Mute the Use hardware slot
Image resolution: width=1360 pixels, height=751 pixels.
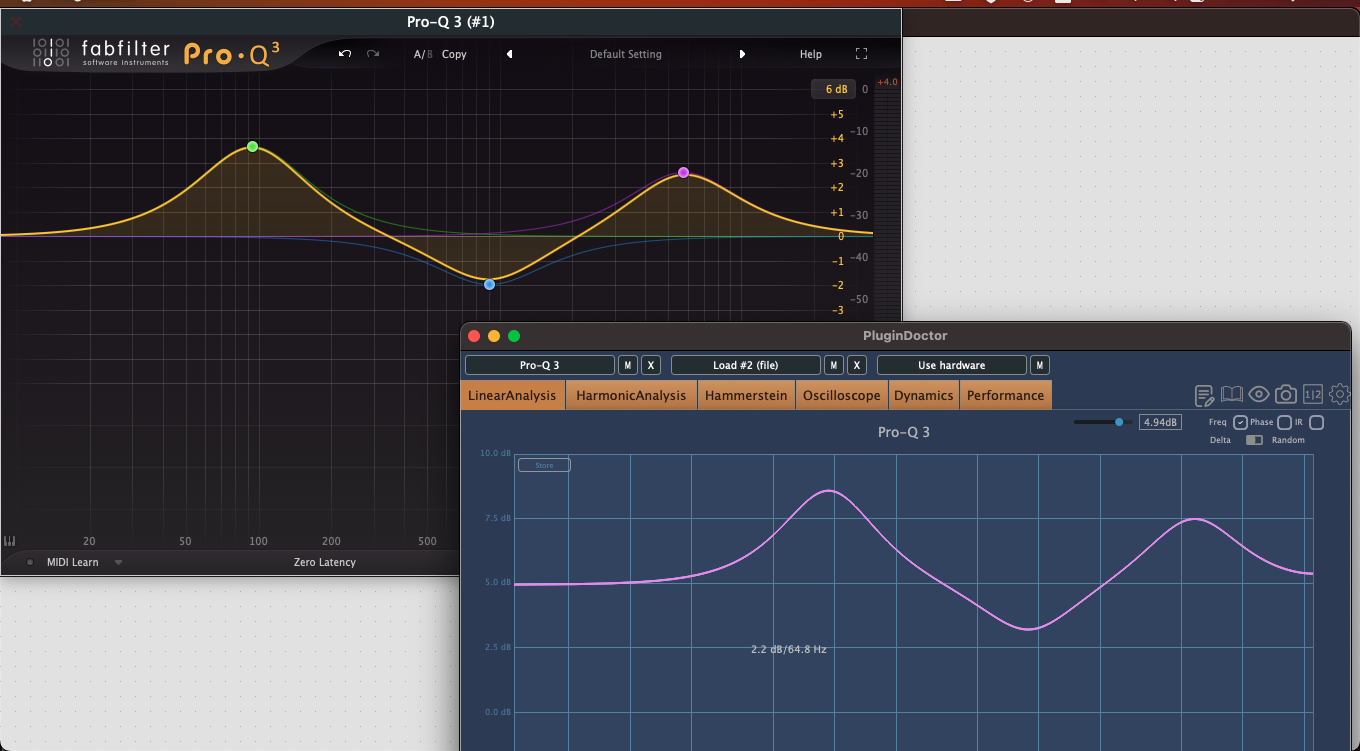click(x=1040, y=365)
